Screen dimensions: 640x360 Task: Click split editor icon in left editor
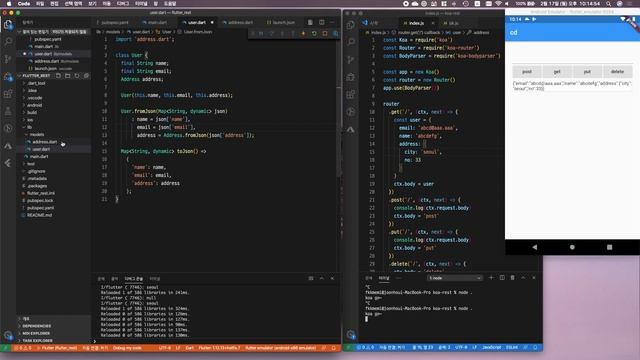point(322,22)
